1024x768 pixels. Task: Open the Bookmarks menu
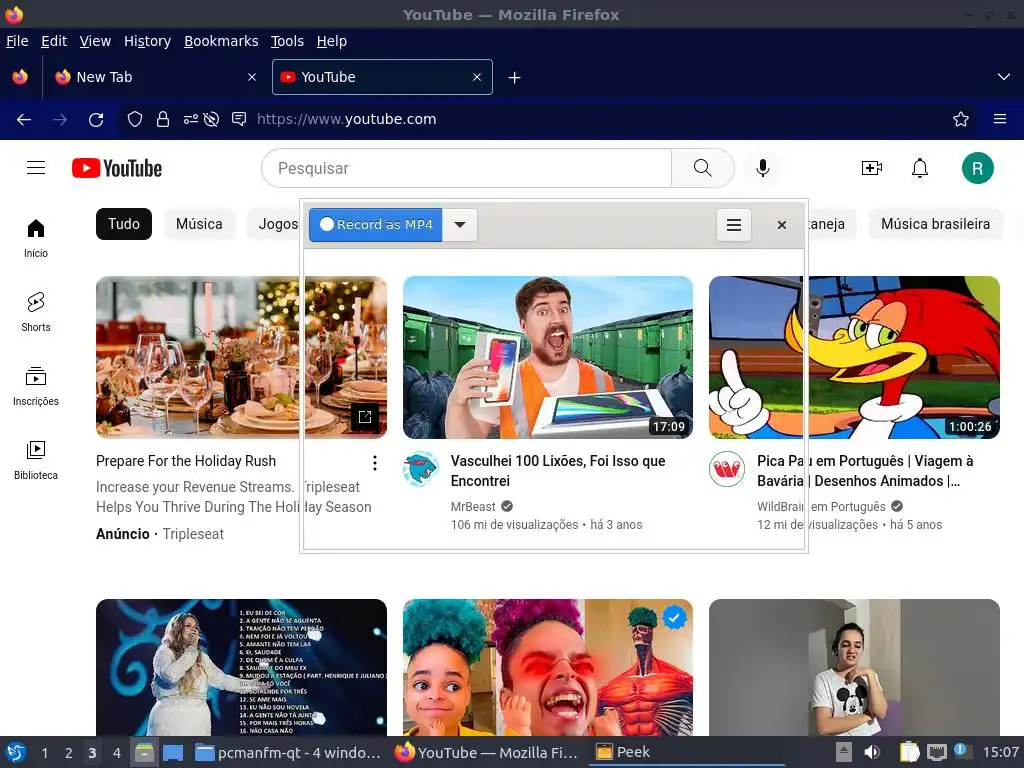click(221, 41)
